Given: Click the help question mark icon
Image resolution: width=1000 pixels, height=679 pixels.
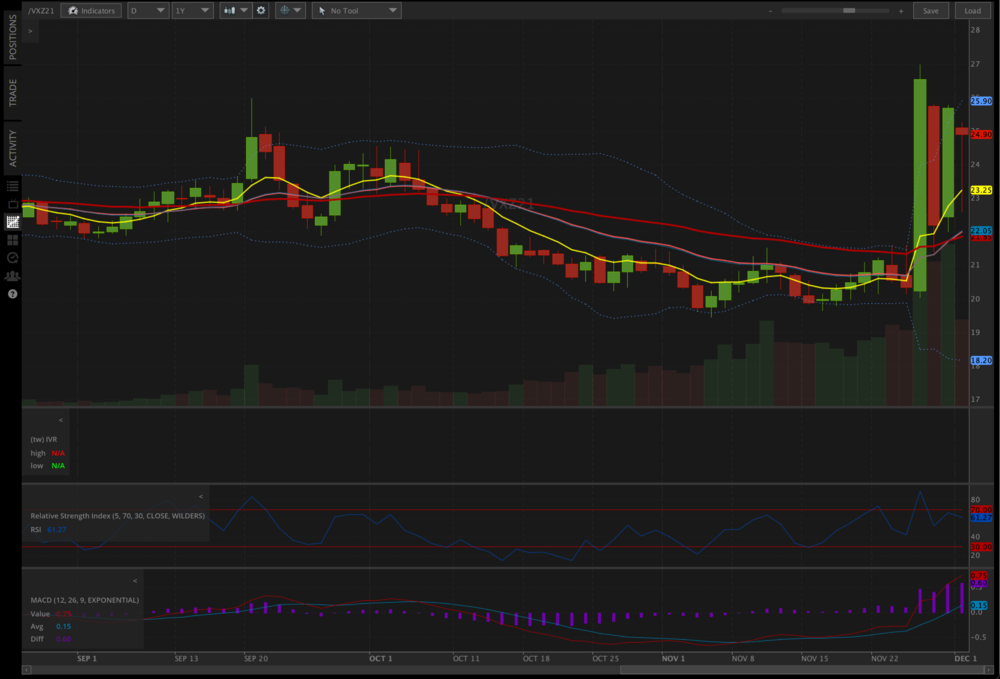Looking at the screenshot, I should click(x=13, y=294).
